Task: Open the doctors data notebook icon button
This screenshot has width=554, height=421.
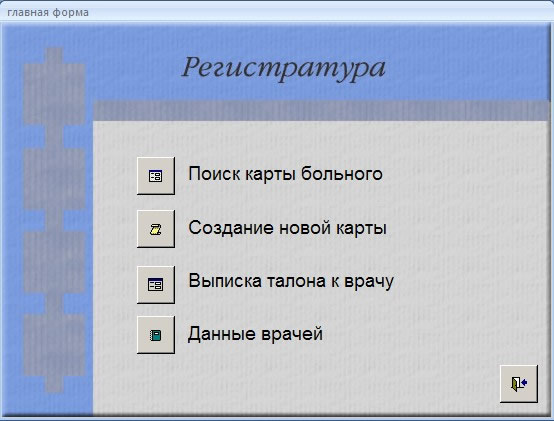Action: tap(156, 335)
